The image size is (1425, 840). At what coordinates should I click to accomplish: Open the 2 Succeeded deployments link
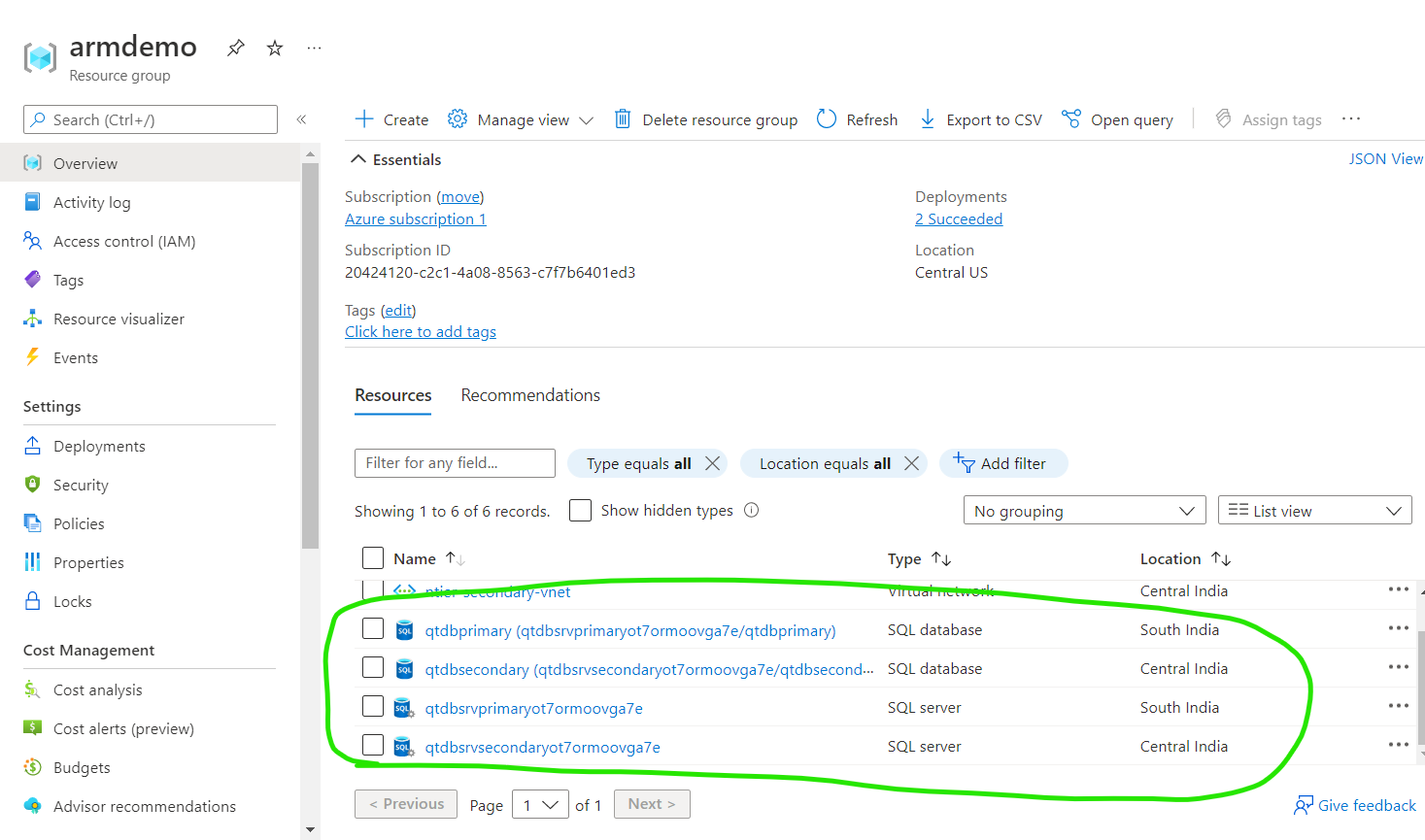959,219
